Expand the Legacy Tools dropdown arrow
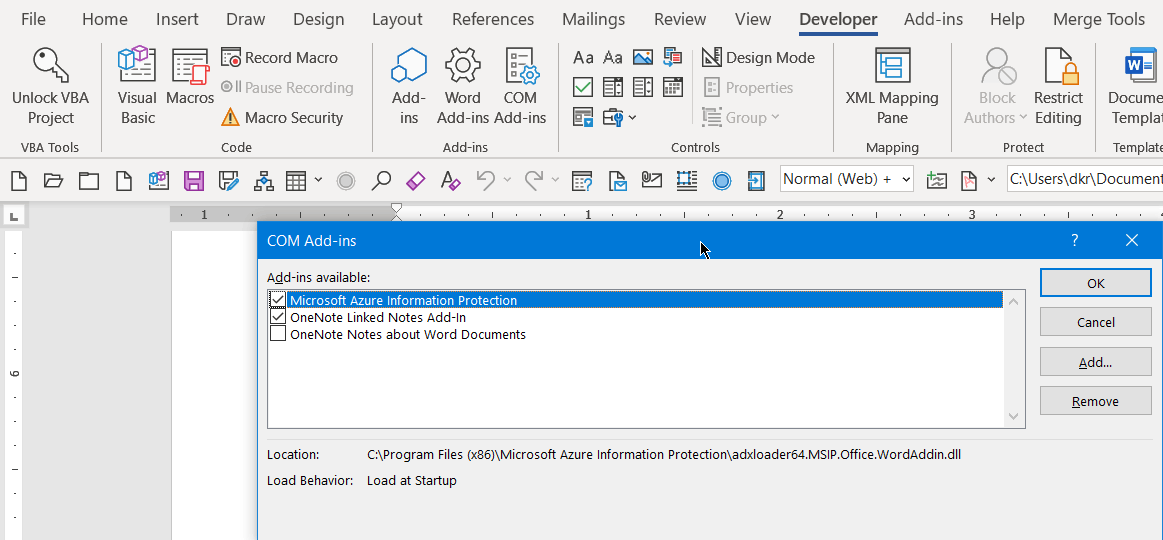 click(x=632, y=117)
